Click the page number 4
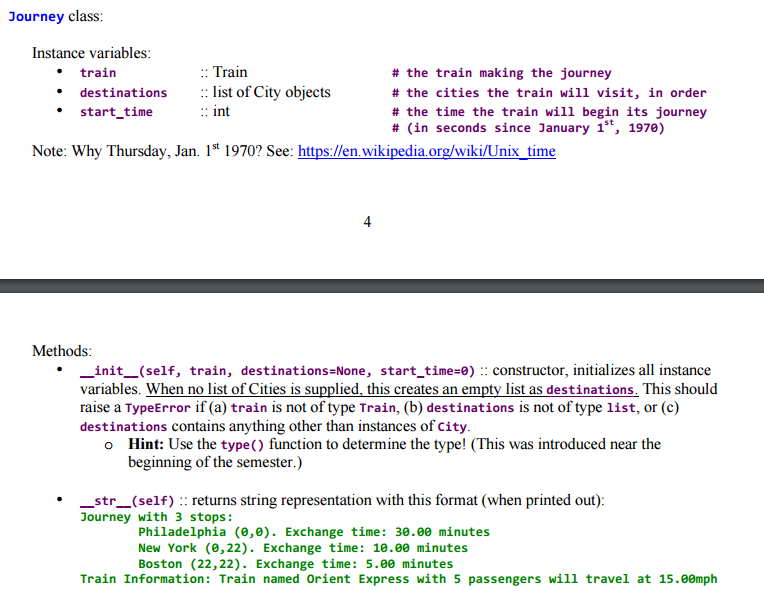 (367, 222)
